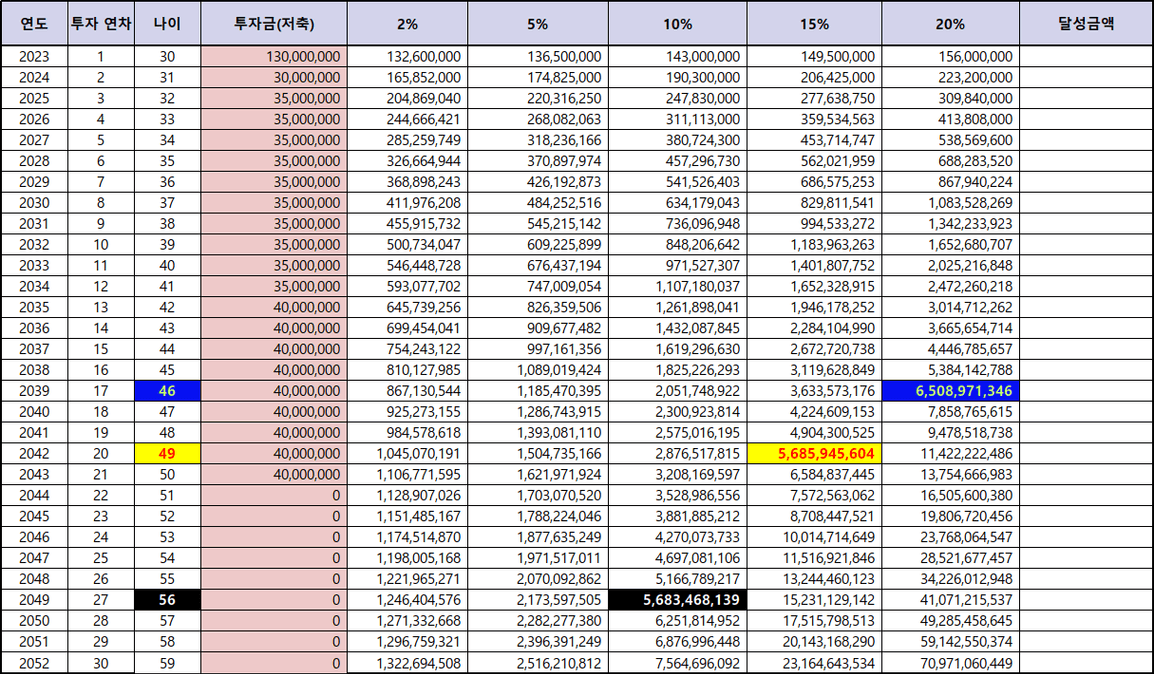
Task: Select the 투자금(저축) header cell
Action: click(x=273, y=23)
